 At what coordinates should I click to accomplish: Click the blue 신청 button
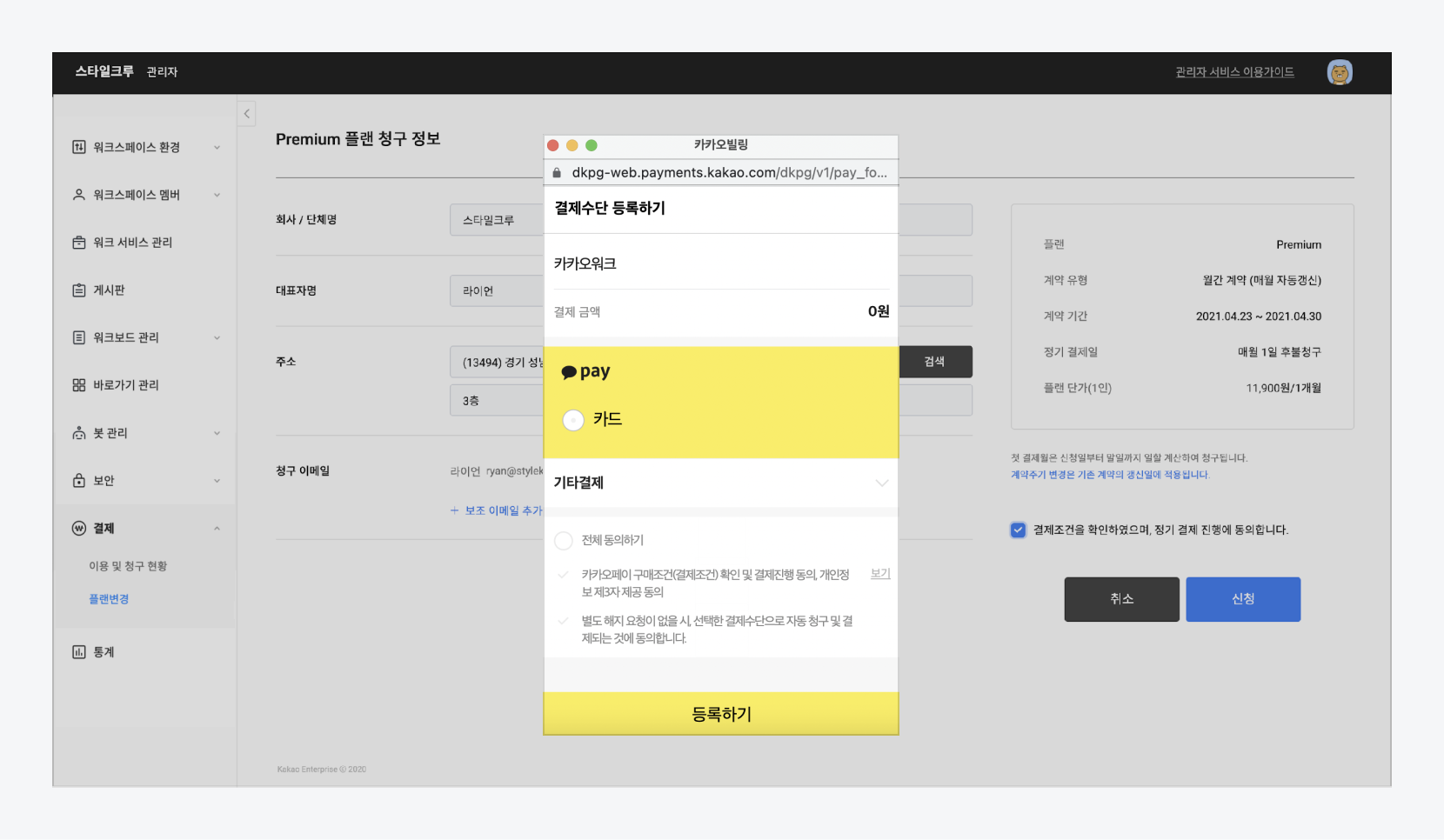tap(1242, 599)
